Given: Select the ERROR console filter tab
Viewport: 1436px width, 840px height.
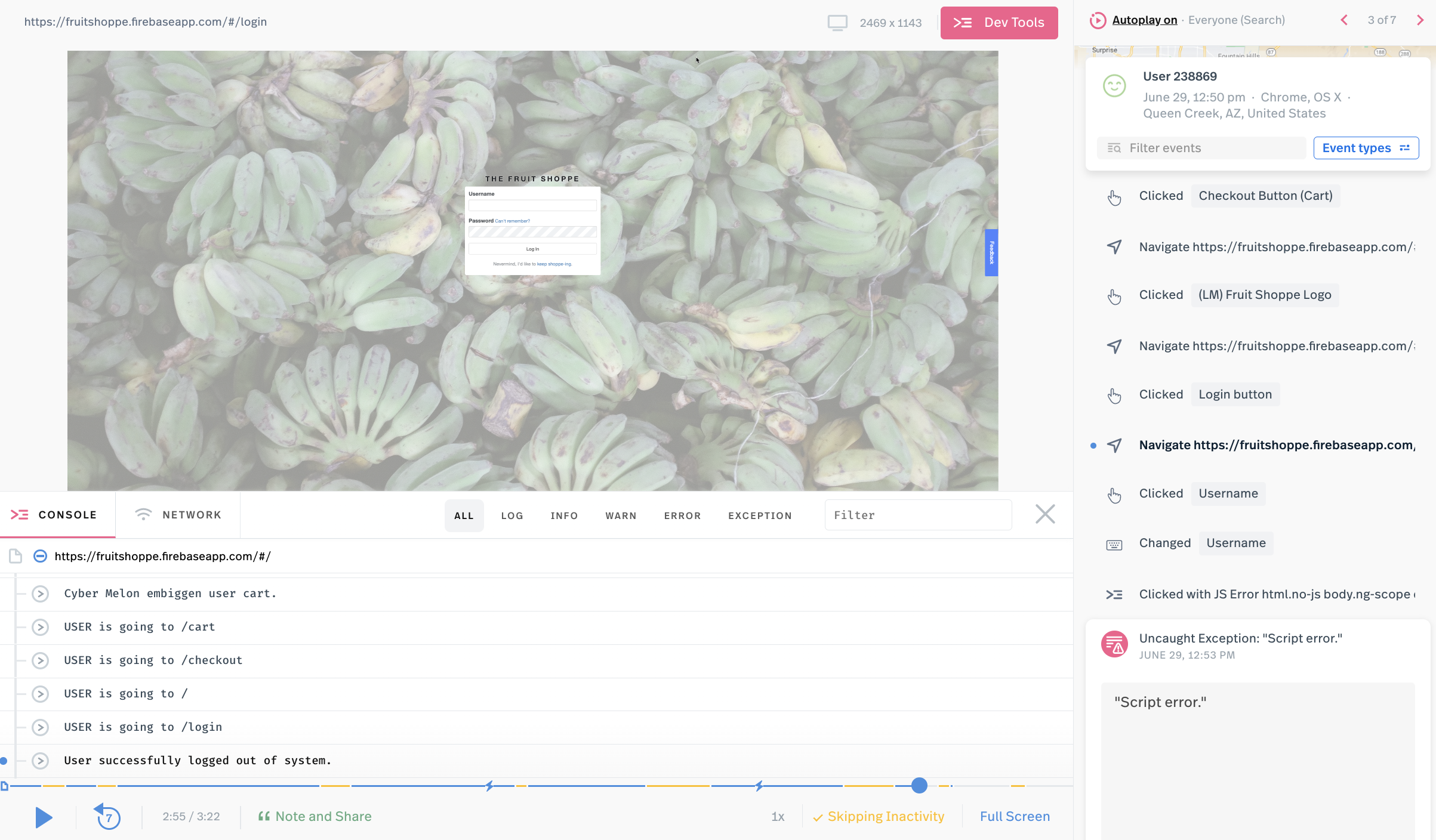Looking at the screenshot, I should pos(682,515).
